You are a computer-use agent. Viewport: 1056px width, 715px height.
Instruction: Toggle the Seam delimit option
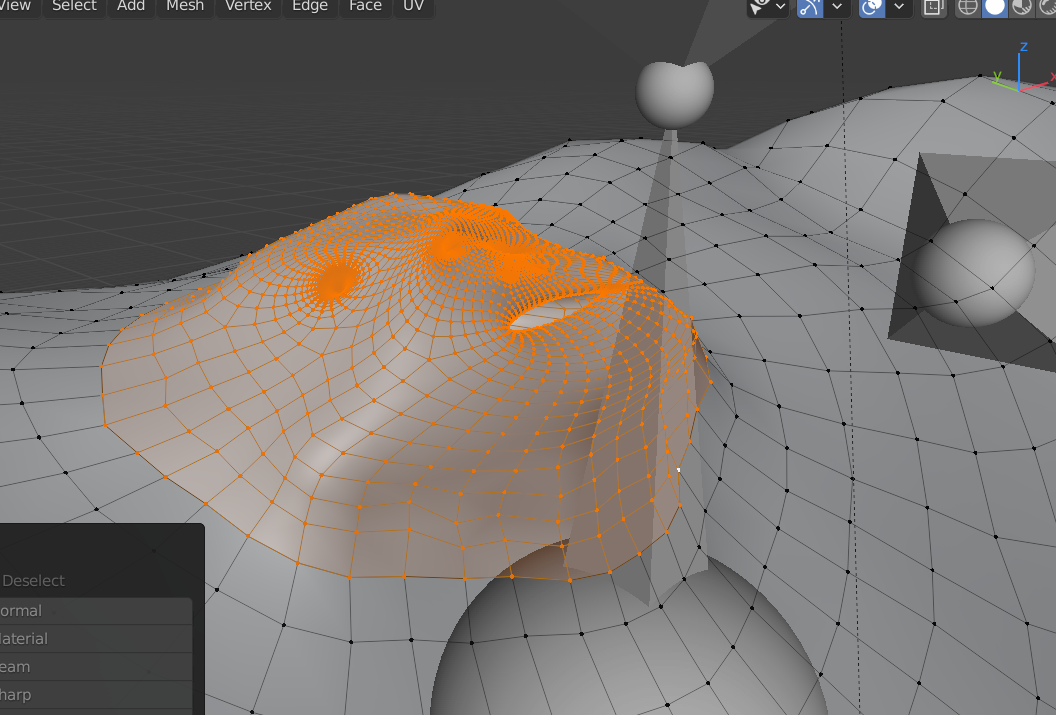point(96,667)
